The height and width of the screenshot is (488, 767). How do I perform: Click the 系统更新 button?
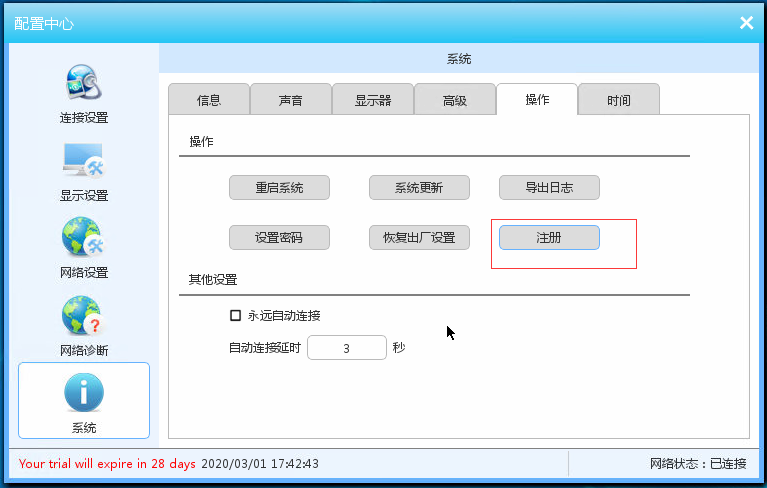[419, 187]
